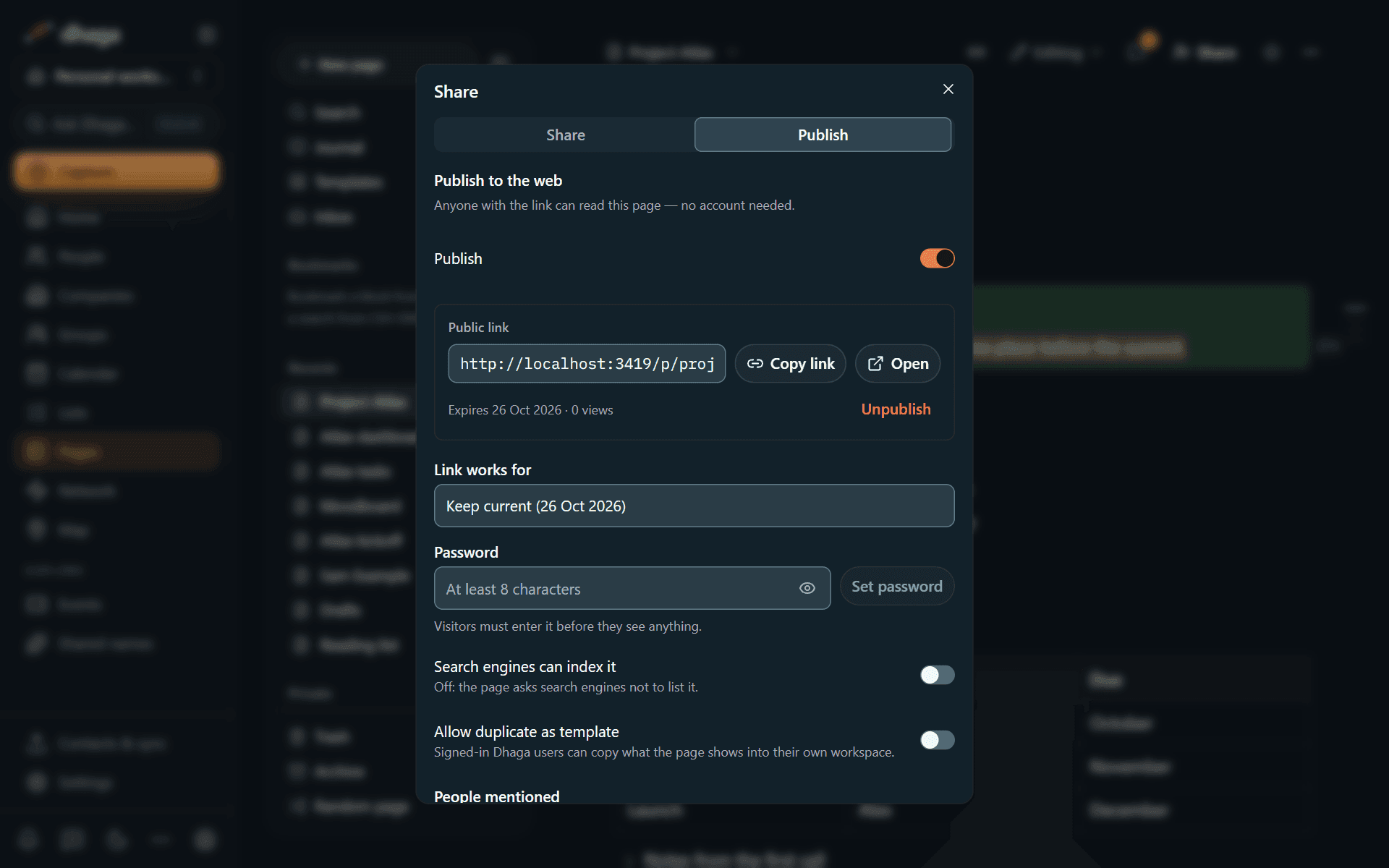Image resolution: width=1389 pixels, height=868 pixels.
Task: Enable Search engines can index it
Action: coord(937,675)
